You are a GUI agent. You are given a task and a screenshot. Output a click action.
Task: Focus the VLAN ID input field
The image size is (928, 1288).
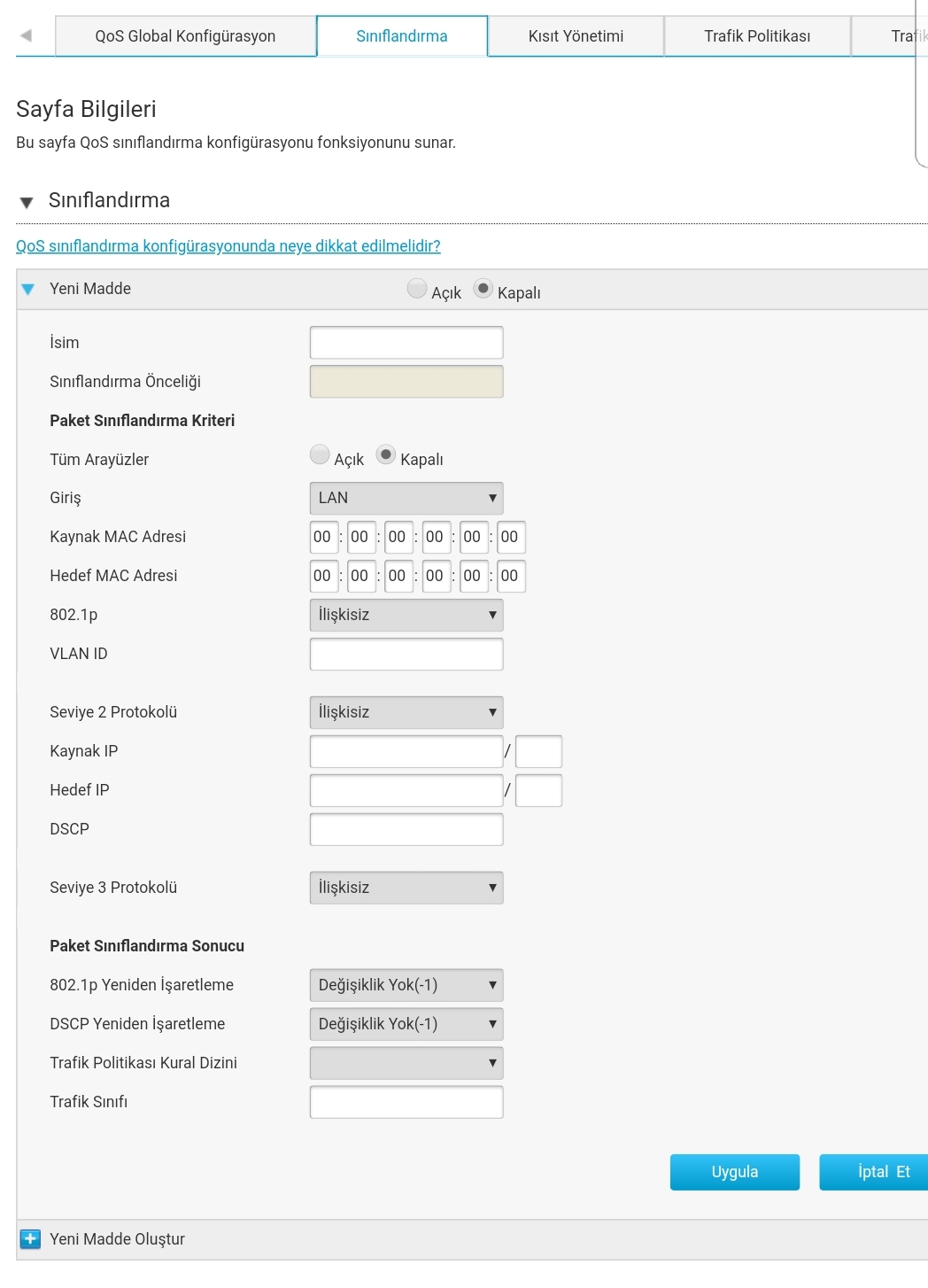coord(406,654)
